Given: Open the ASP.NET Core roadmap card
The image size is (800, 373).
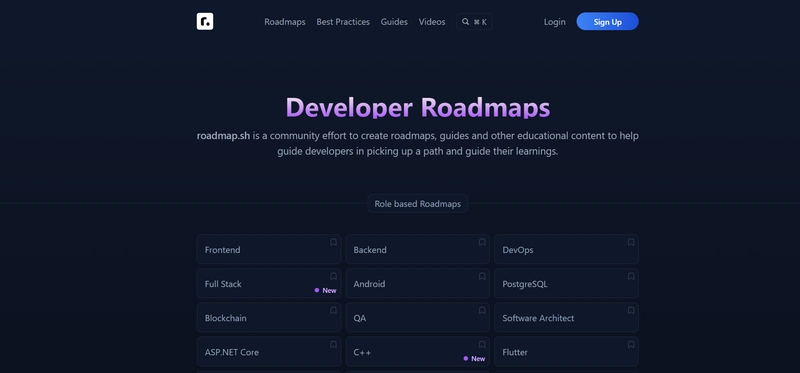Looking at the screenshot, I should 269,352.
